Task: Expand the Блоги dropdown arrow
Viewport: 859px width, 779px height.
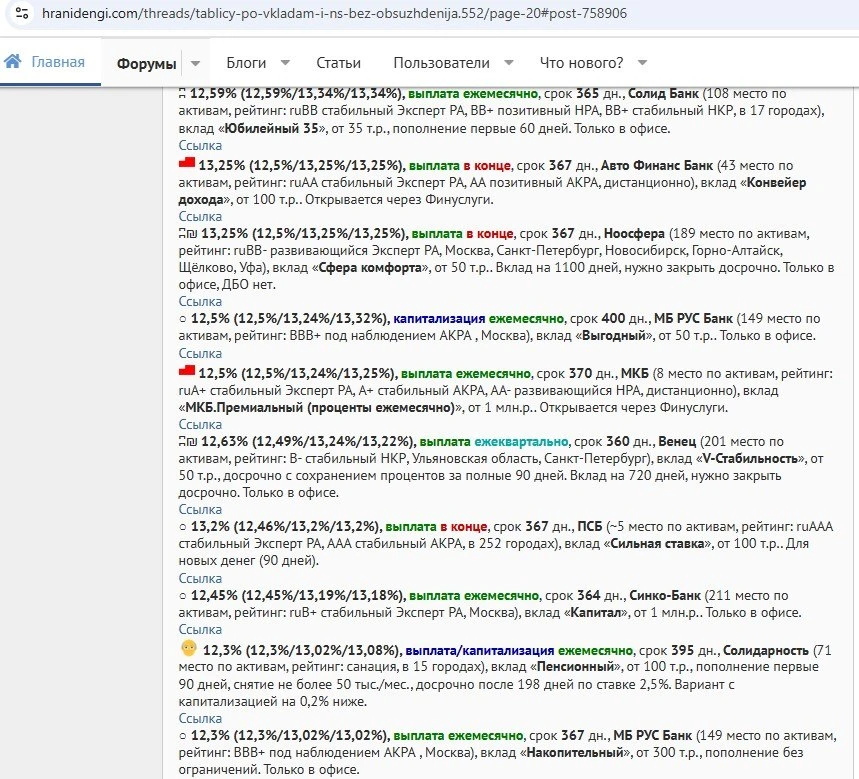Action: [285, 62]
